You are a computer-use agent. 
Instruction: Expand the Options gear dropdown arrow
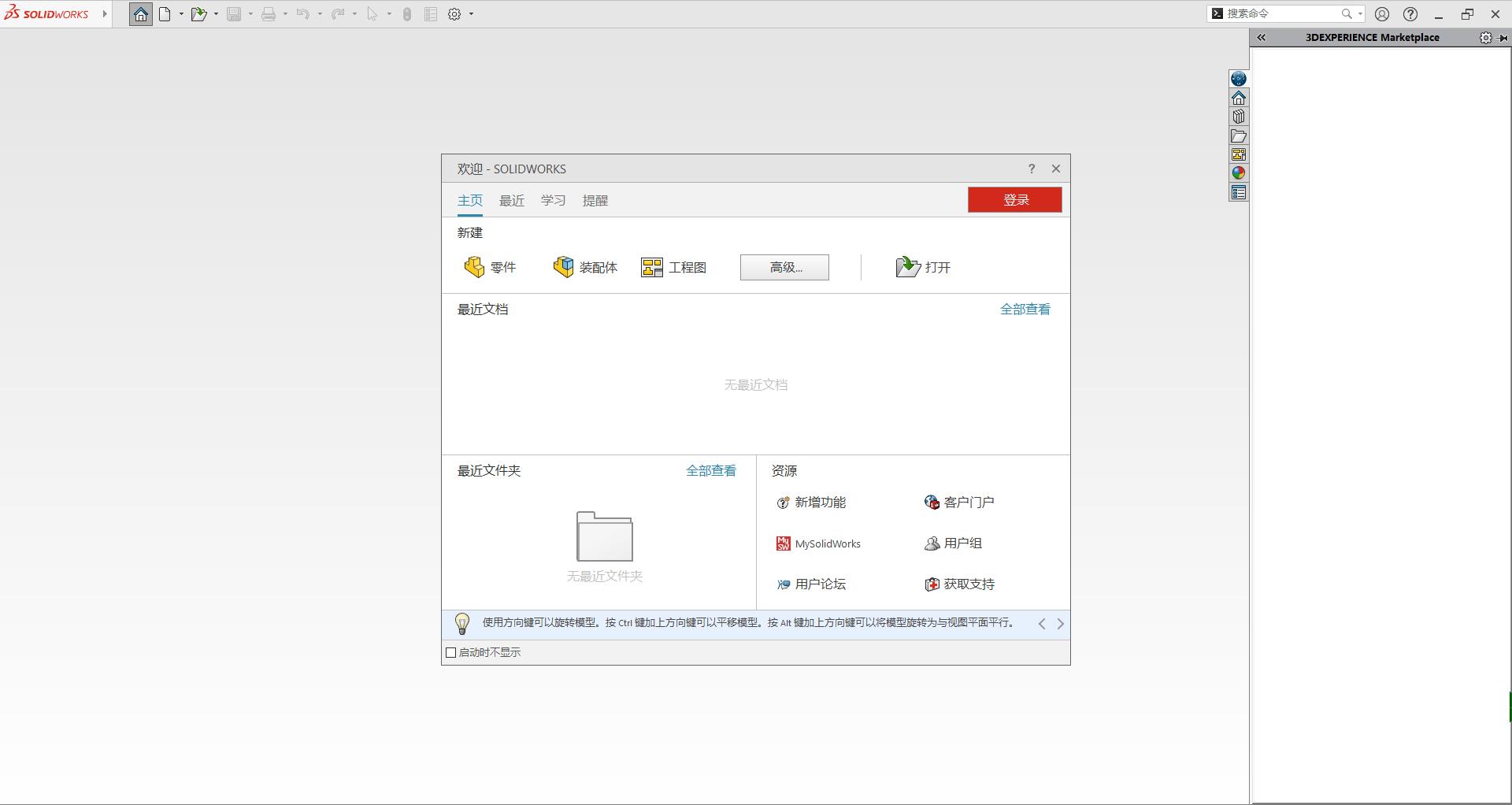click(470, 13)
